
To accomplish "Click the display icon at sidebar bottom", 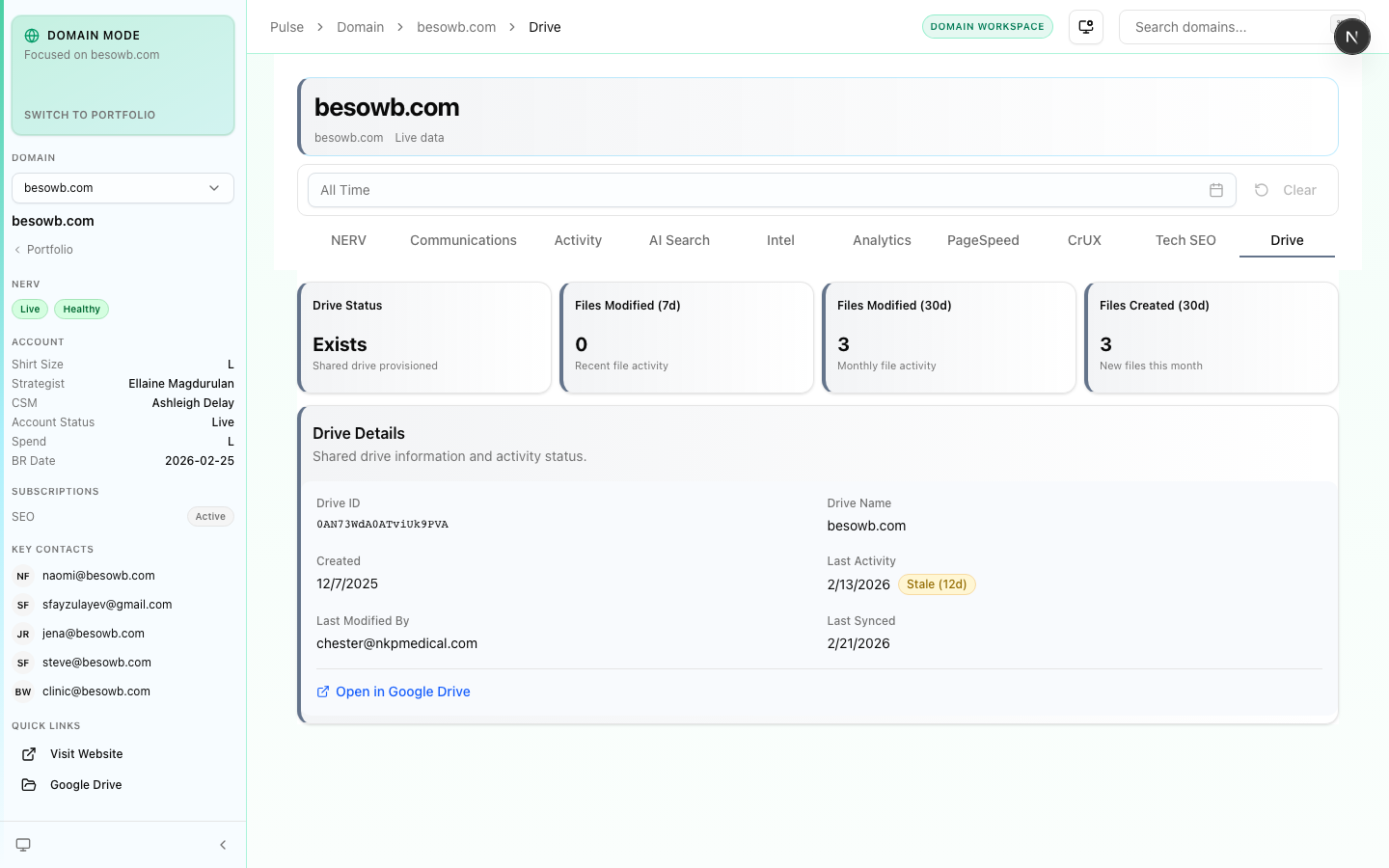I will [23, 845].
